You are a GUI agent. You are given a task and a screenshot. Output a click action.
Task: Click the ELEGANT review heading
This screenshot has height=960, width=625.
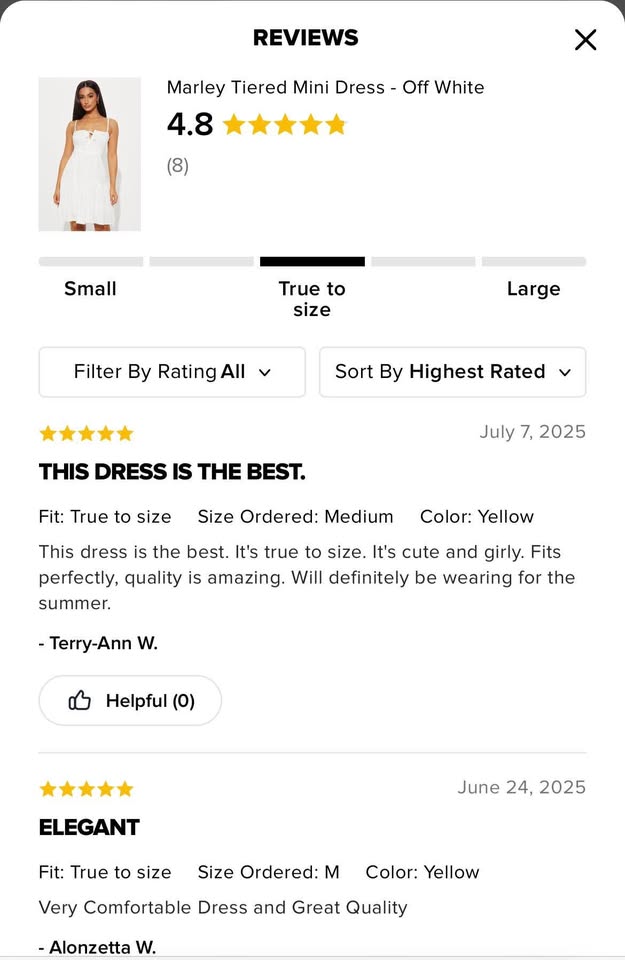click(89, 827)
